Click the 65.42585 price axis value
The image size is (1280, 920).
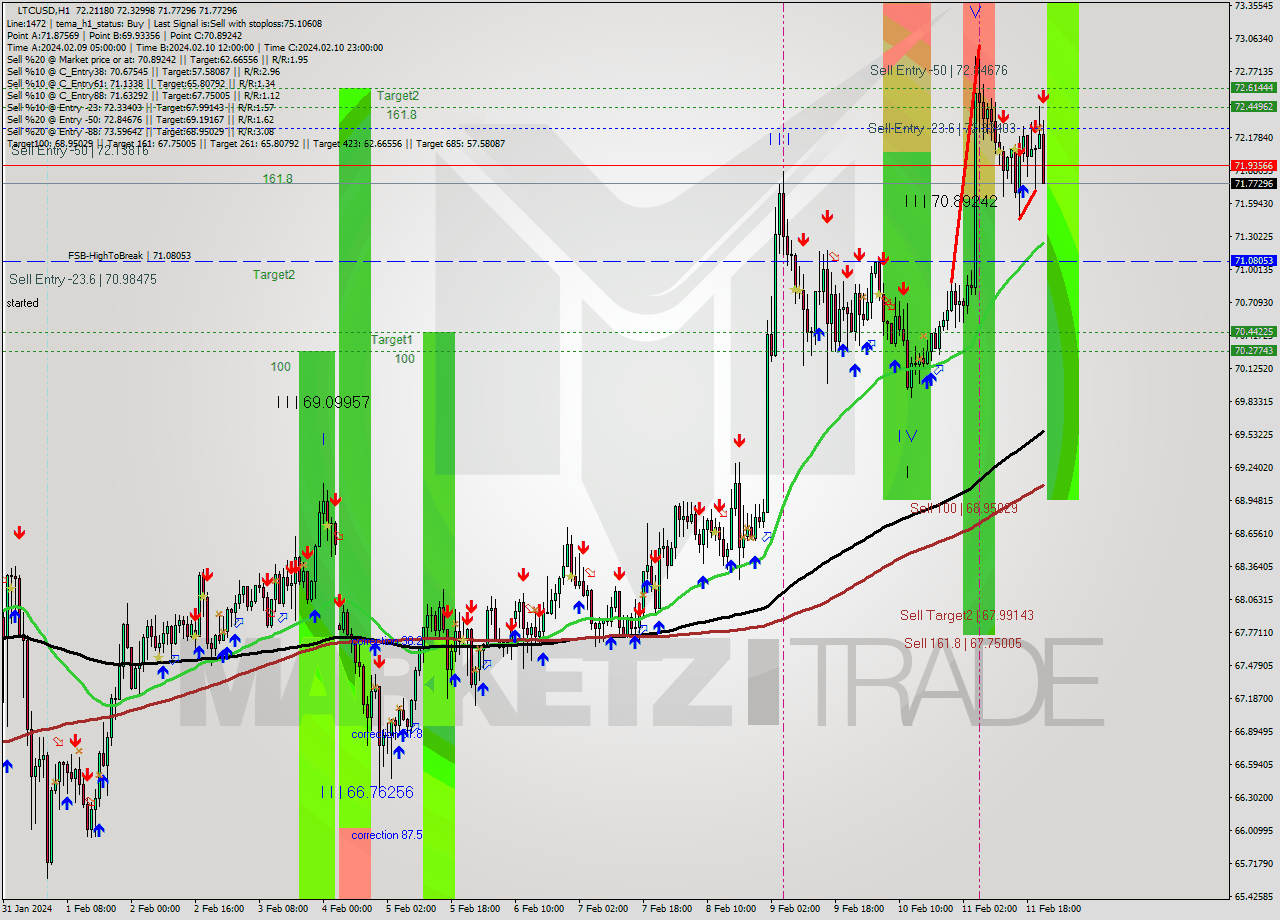pos(1253,897)
